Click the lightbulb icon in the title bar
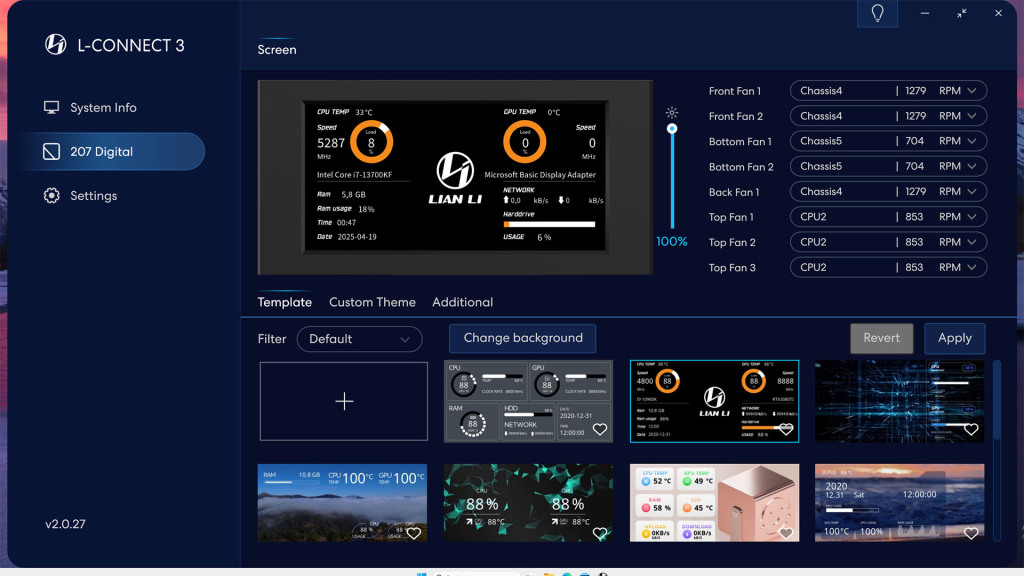Image resolution: width=1024 pixels, height=576 pixels. (877, 13)
